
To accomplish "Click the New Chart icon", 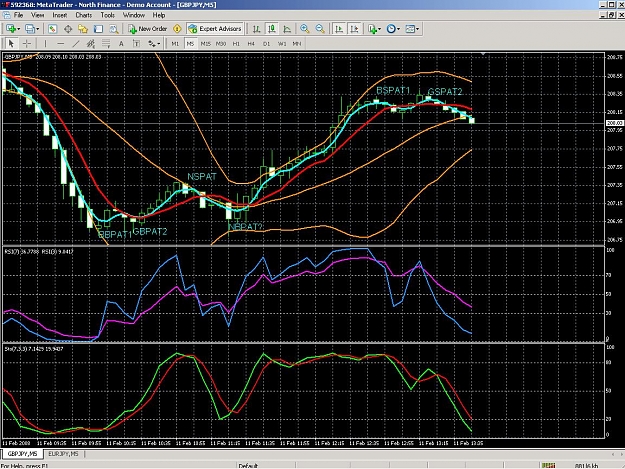I will point(10,29).
